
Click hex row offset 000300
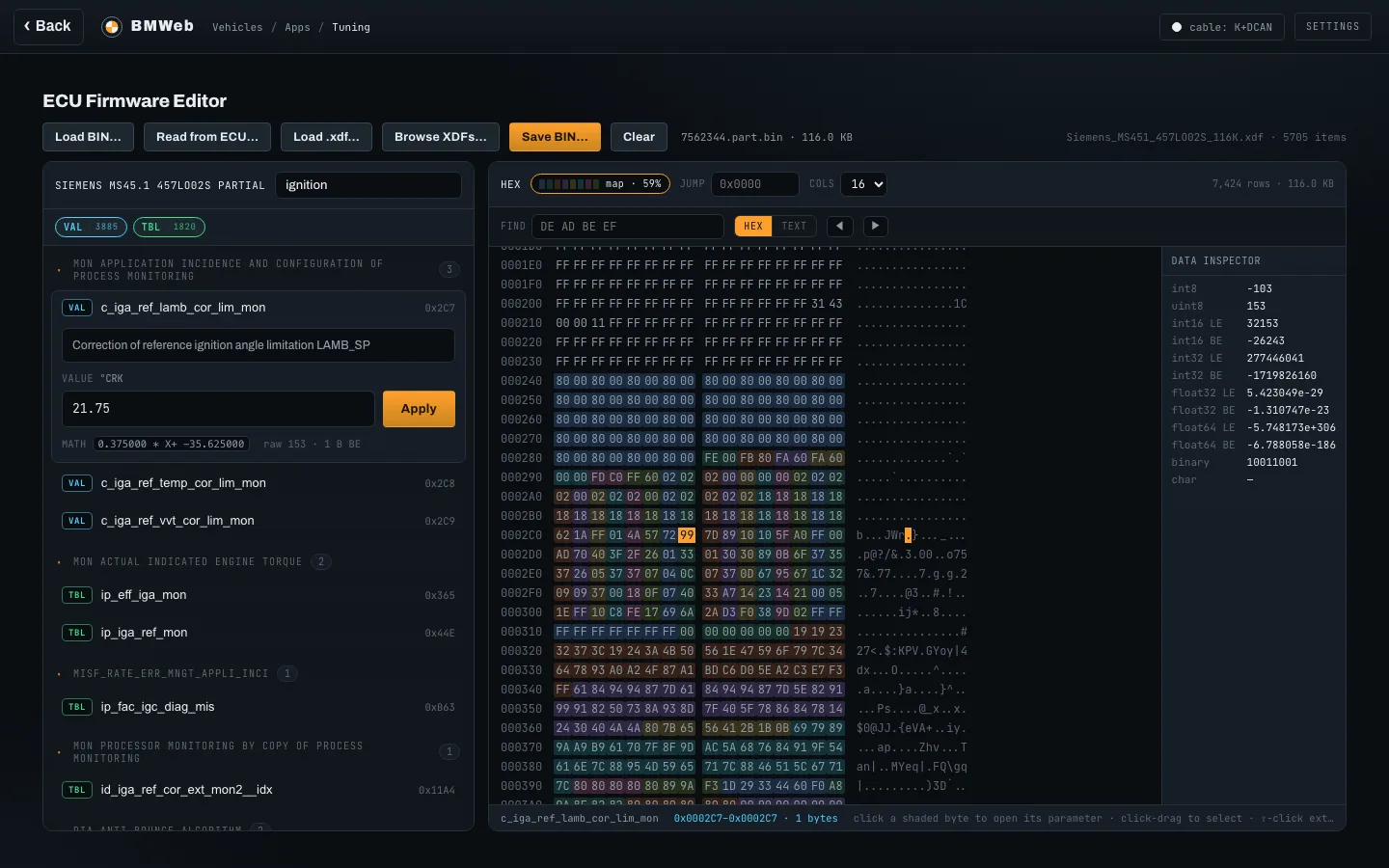pos(521,612)
